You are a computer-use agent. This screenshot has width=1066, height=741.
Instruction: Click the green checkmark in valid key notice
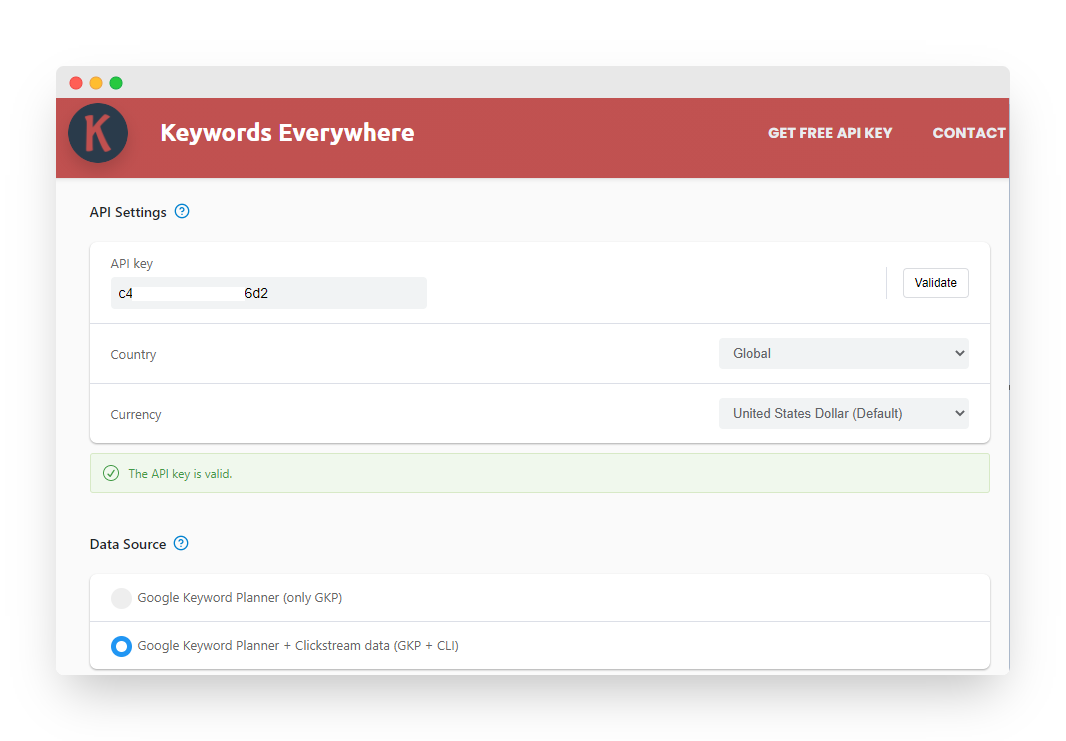[x=111, y=473]
